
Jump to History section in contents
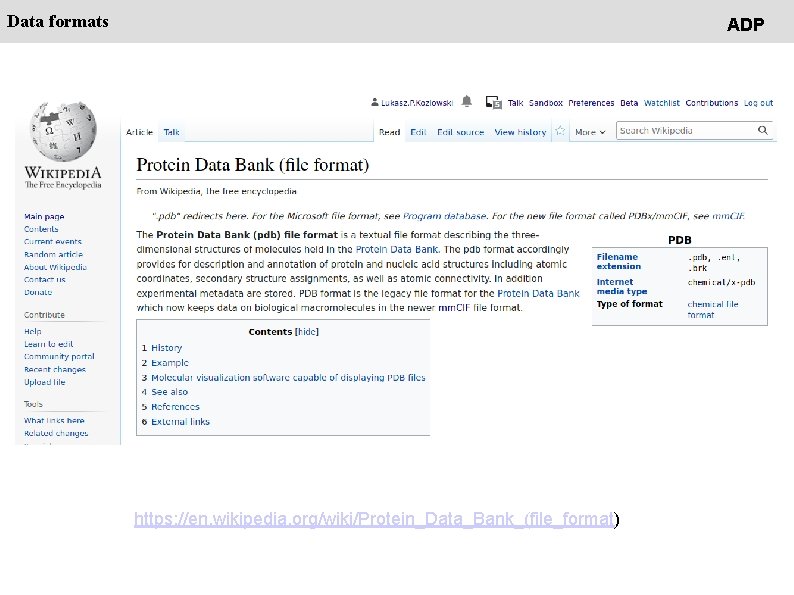coord(167,348)
